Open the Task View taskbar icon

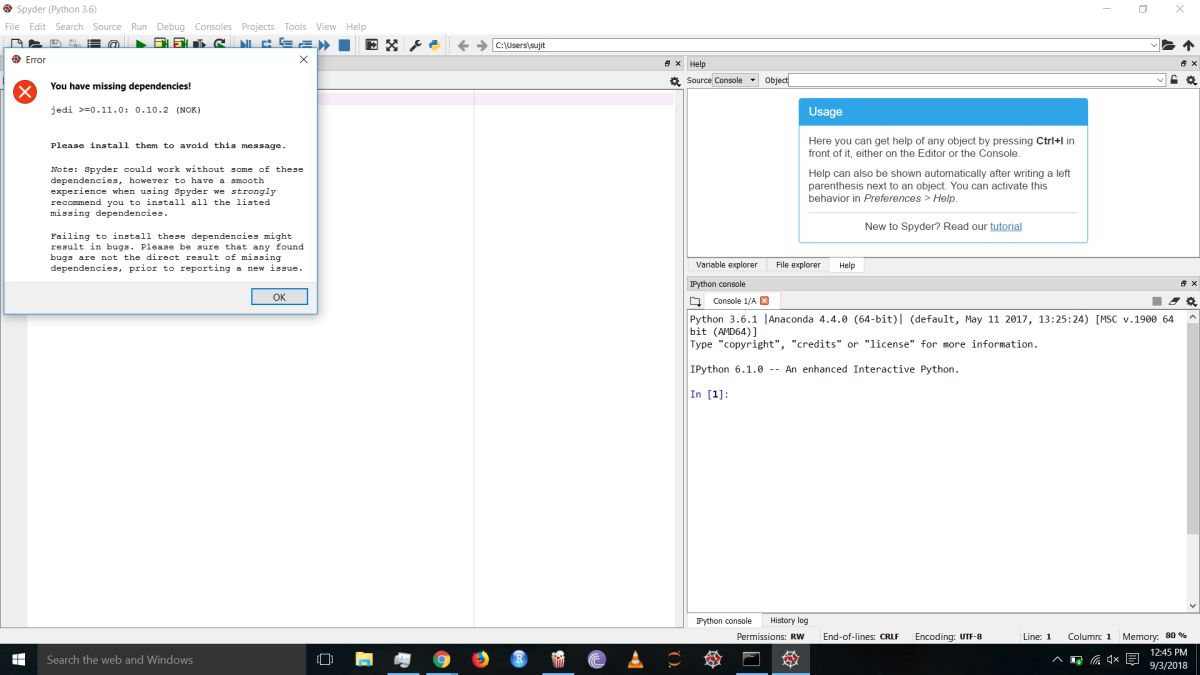tap(324, 659)
